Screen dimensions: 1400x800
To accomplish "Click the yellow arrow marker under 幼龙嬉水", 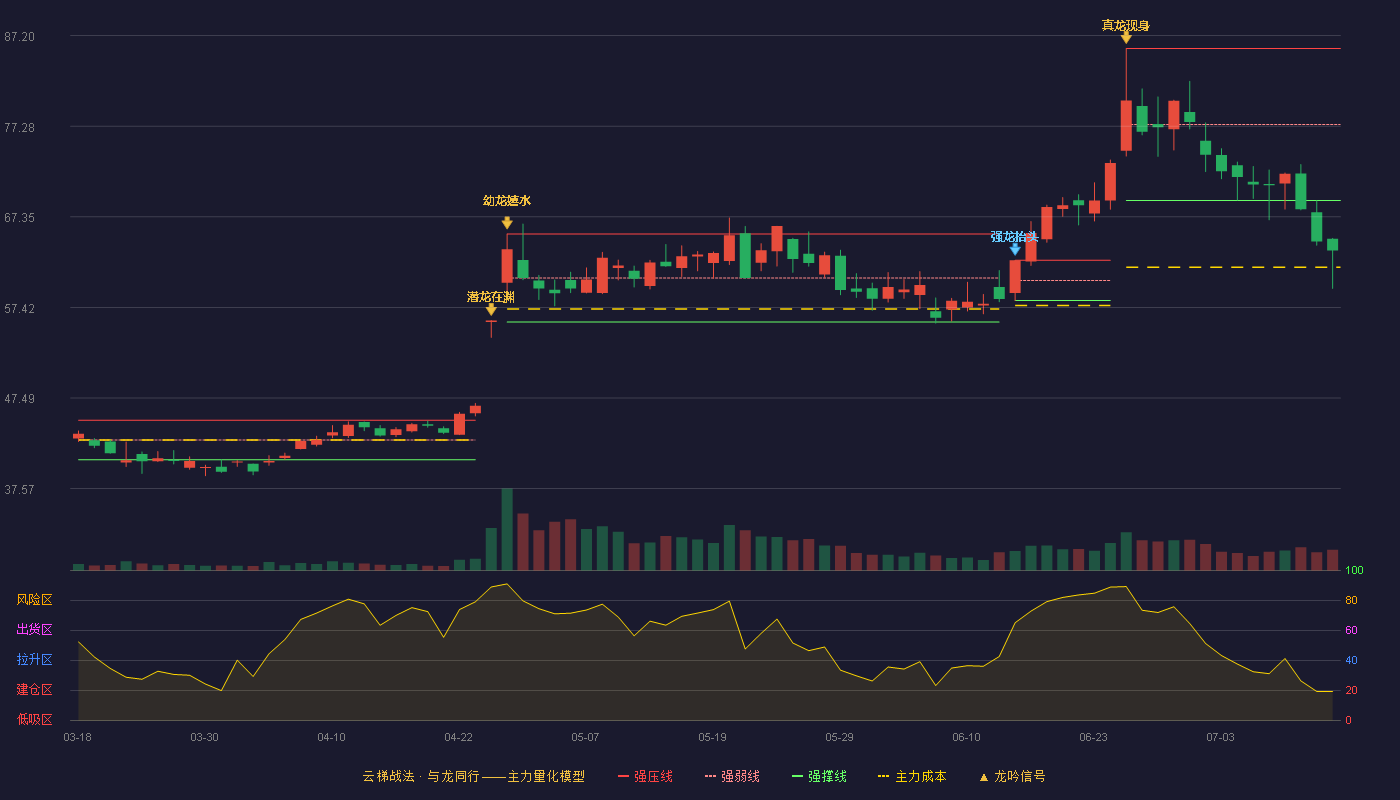I will click(x=507, y=223).
